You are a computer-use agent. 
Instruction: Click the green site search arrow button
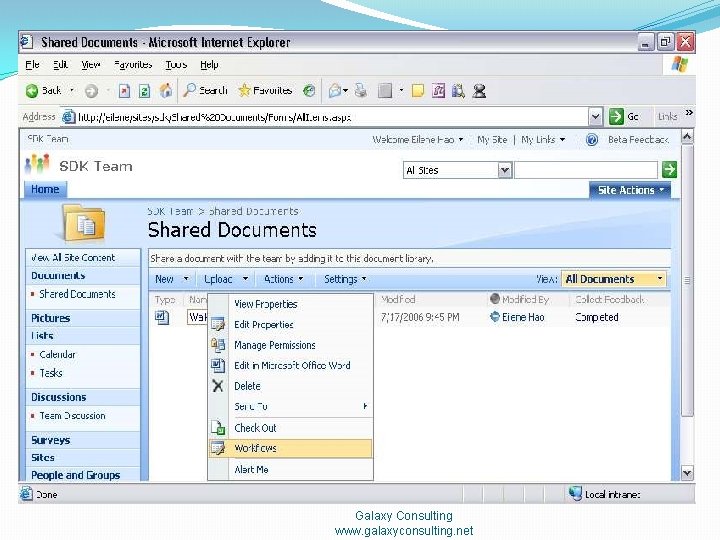(669, 169)
